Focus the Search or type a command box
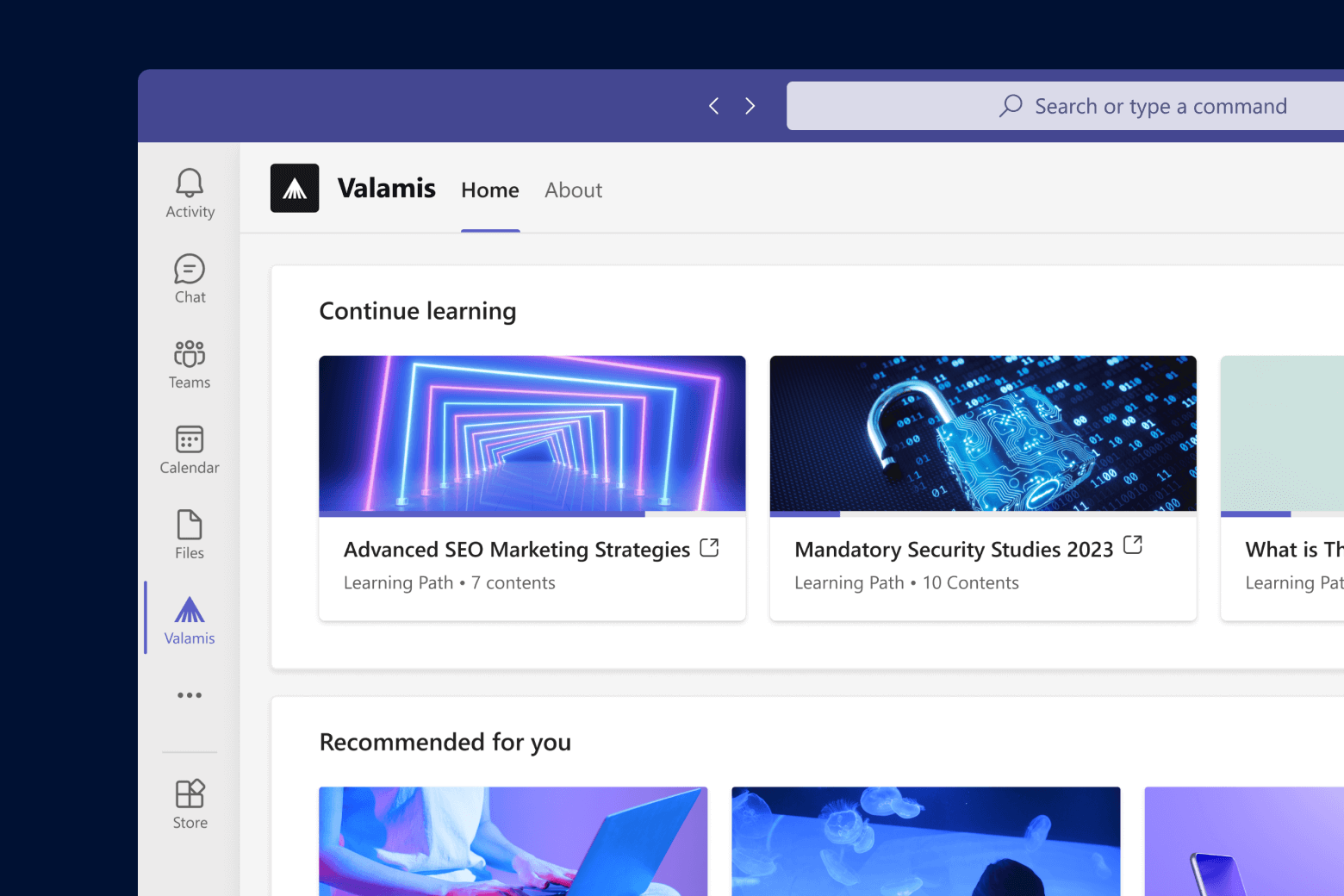Screen dimensions: 1344x896 click(1065, 106)
